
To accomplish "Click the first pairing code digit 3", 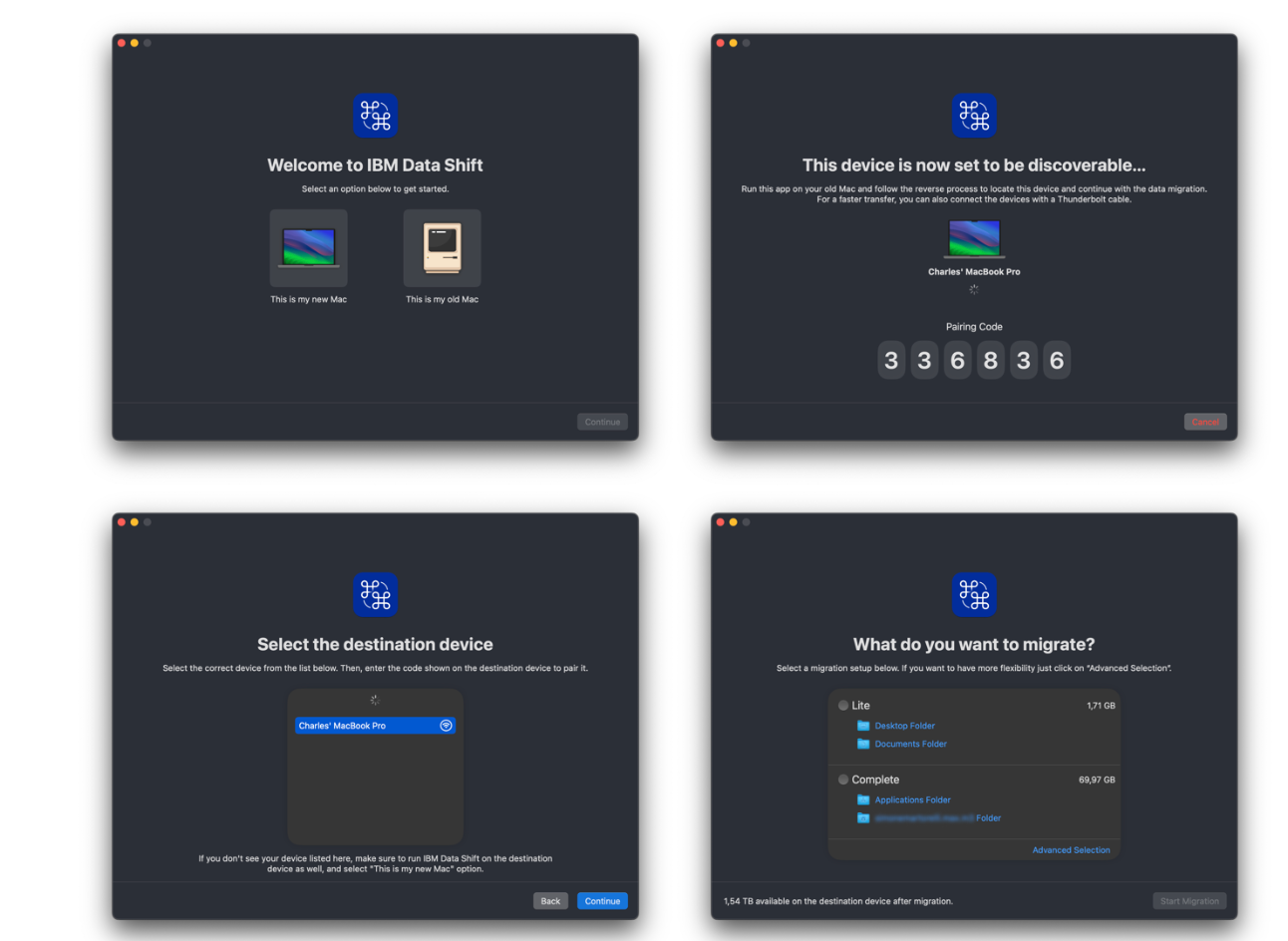I will pyautogui.click(x=891, y=360).
